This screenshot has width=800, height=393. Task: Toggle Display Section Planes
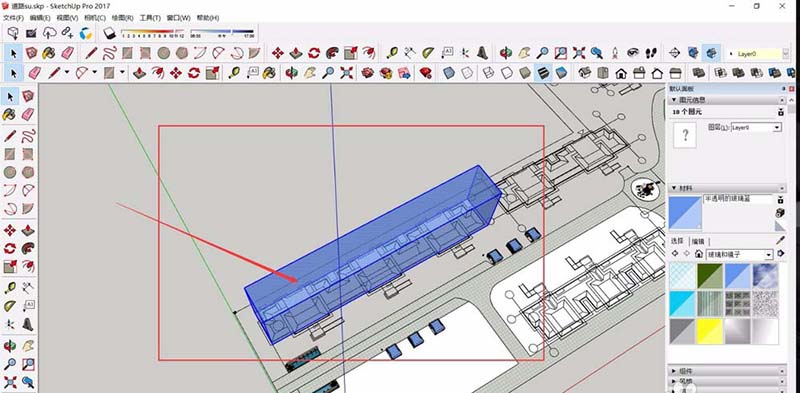tap(693, 53)
